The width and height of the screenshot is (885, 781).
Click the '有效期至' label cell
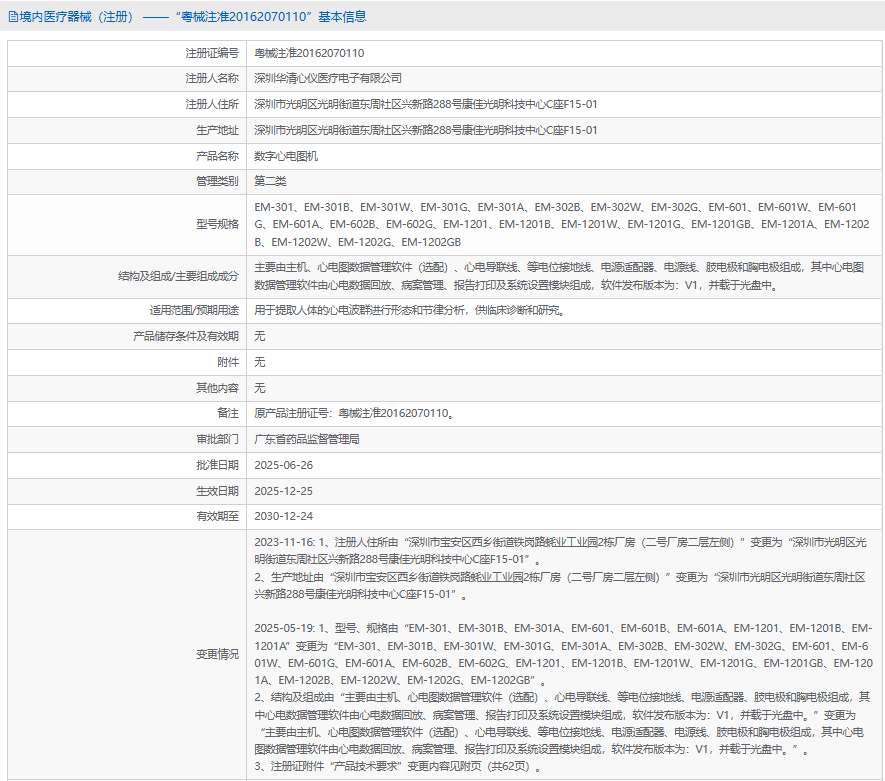point(127,516)
